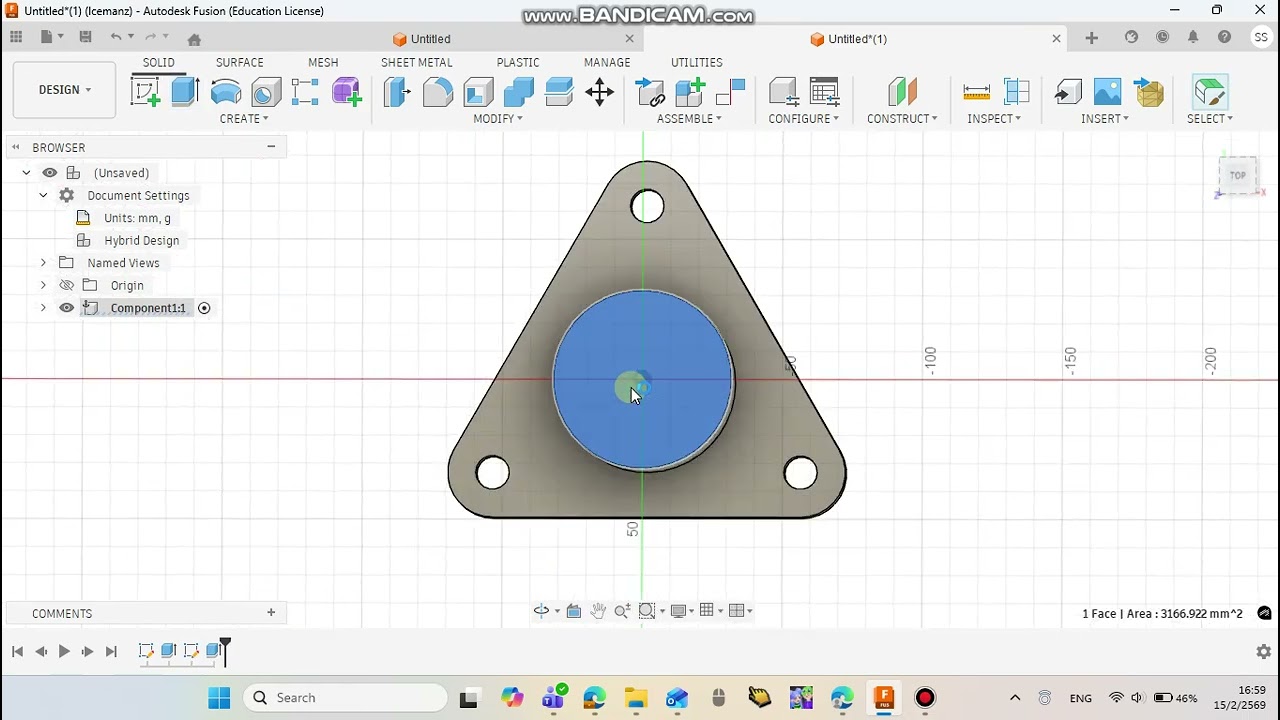Switch to the SHEET METAL tab

[x=417, y=62]
